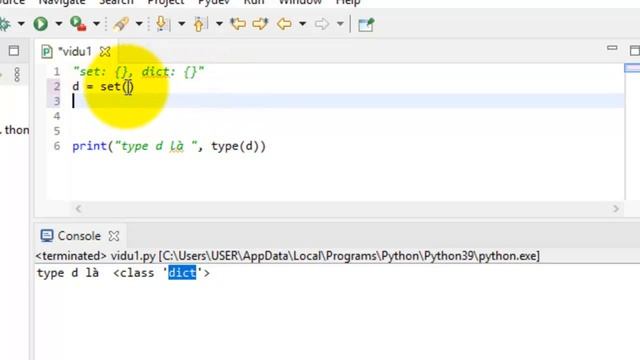Click the green Run button in toolbar
The width and height of the screenshot is (640, 360).
[40, 24]
